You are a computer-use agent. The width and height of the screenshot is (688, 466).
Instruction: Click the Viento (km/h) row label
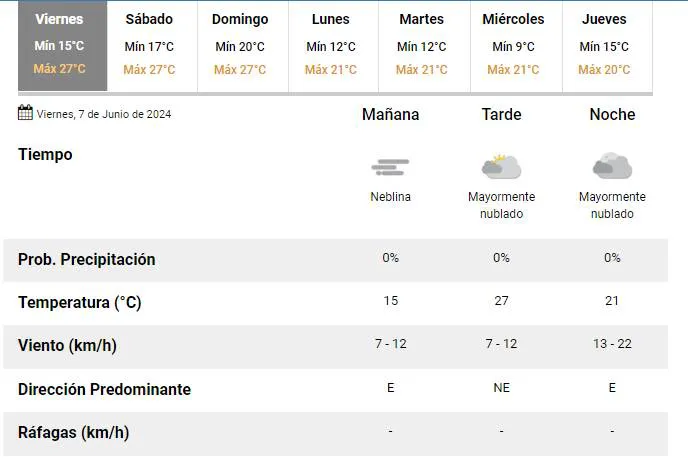(67, 346)
